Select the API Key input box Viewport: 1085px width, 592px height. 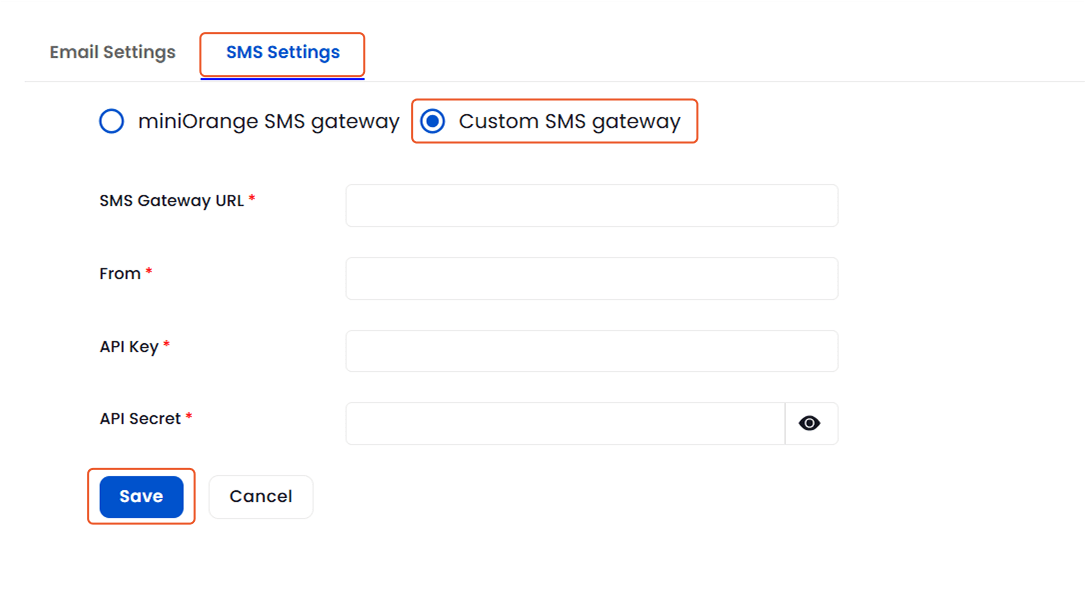point(591,350)
